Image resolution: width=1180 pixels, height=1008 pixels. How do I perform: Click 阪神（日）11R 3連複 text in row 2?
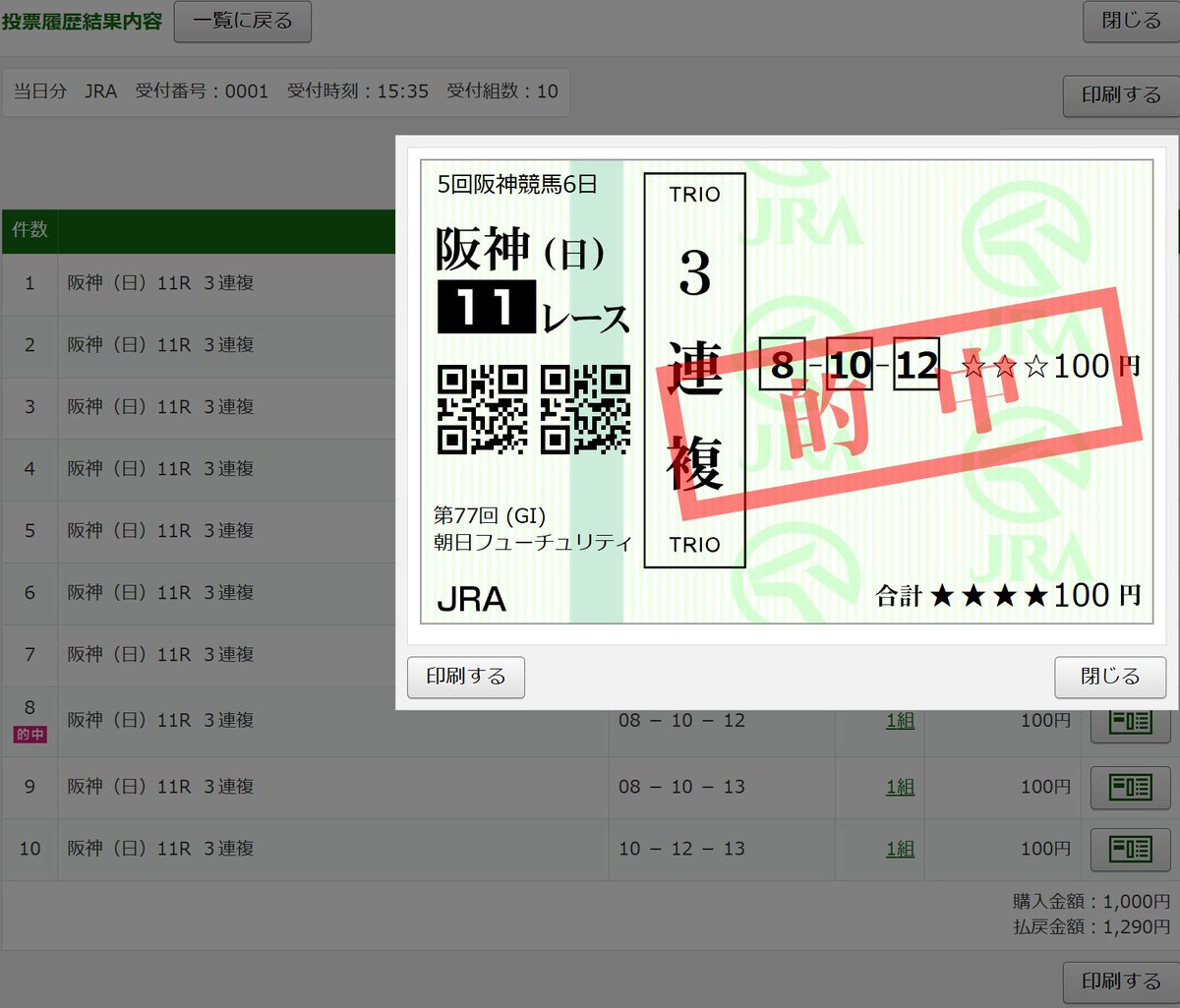point(161,345)
